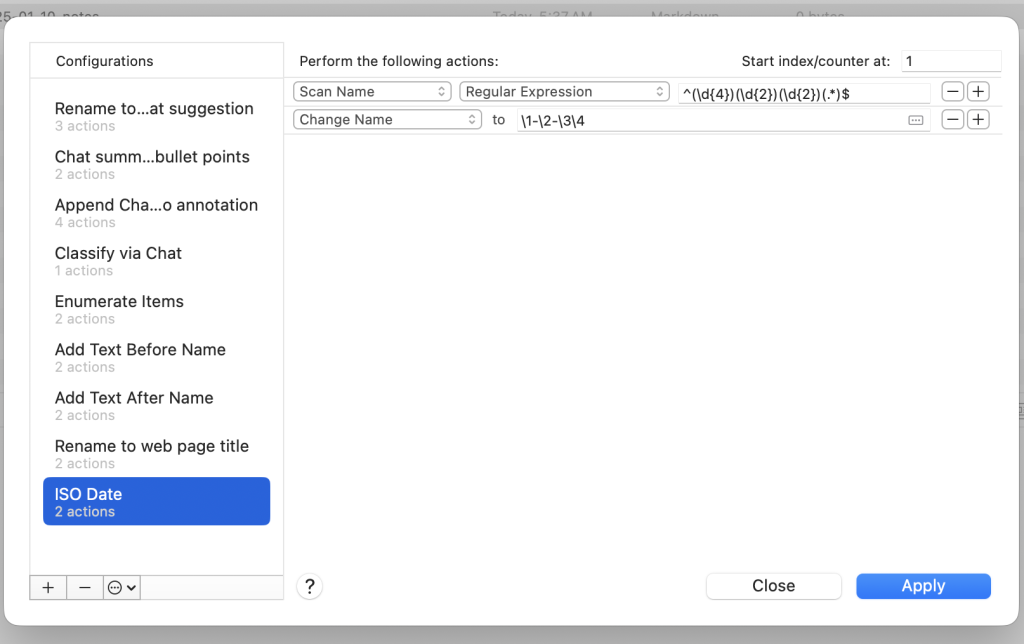Expand the Change Name action dropdown
1024x644 pixels.
pos(388,119)
